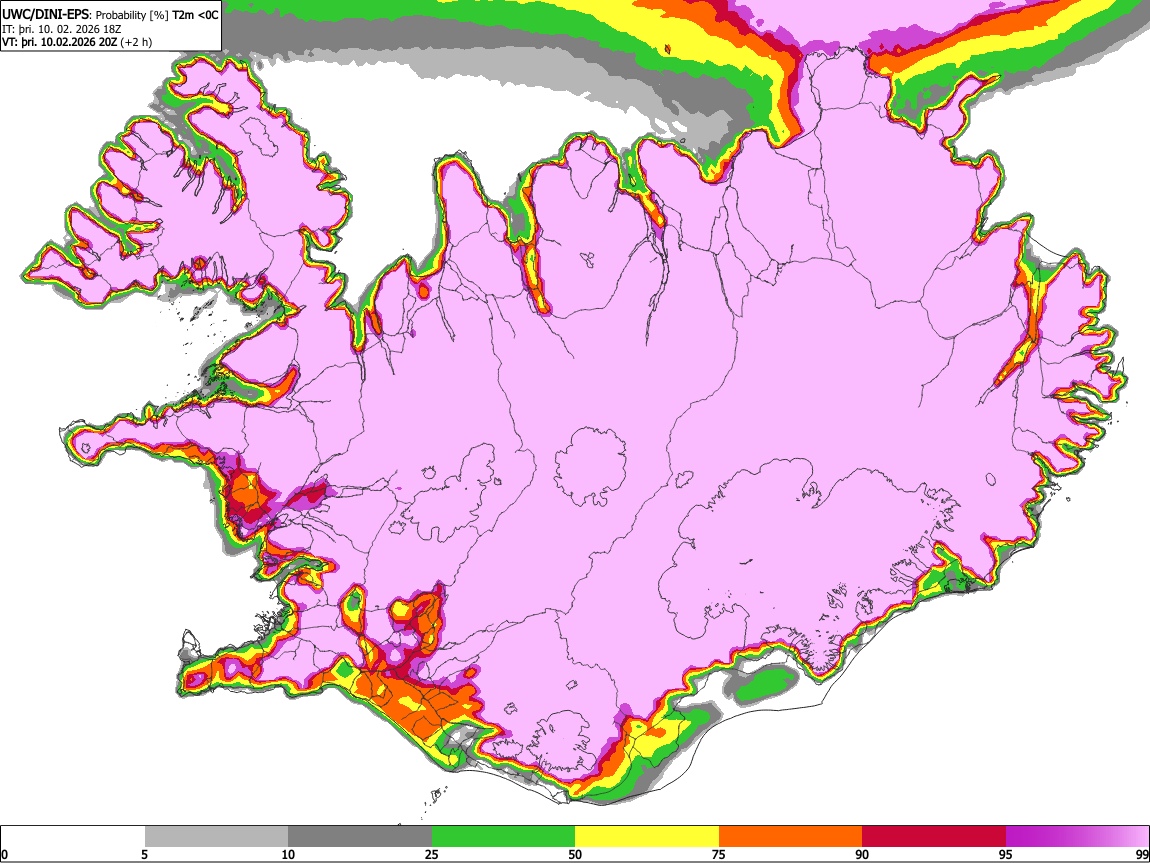Click the '(+2 h)' forecast offset text

[x=136, y=43]
